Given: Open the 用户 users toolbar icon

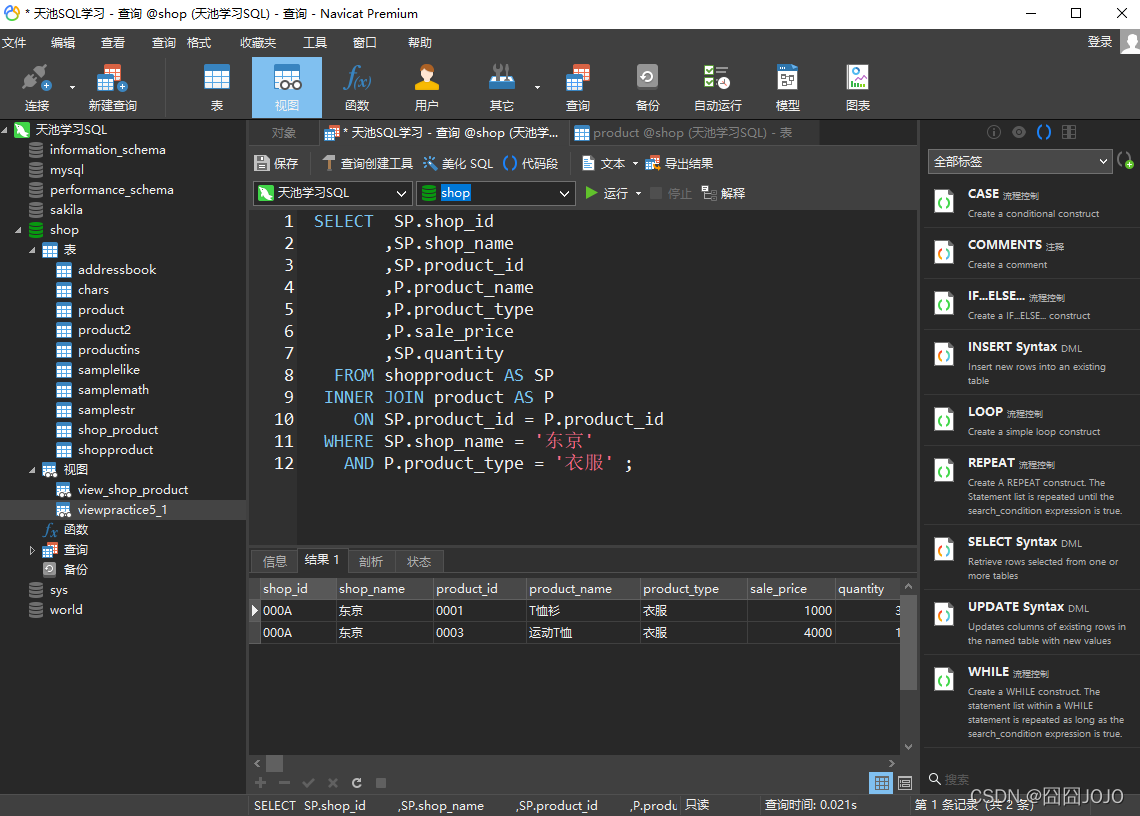Looking at the screenshot, I should [427, 87].
